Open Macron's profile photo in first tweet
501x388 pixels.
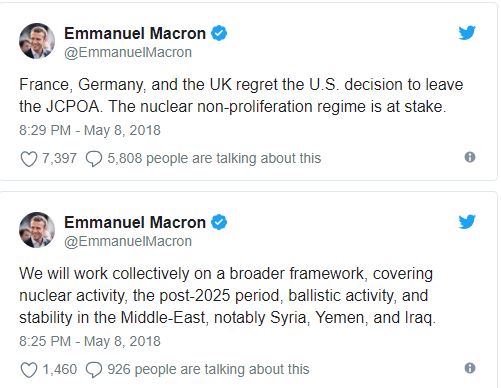point(37,41)
